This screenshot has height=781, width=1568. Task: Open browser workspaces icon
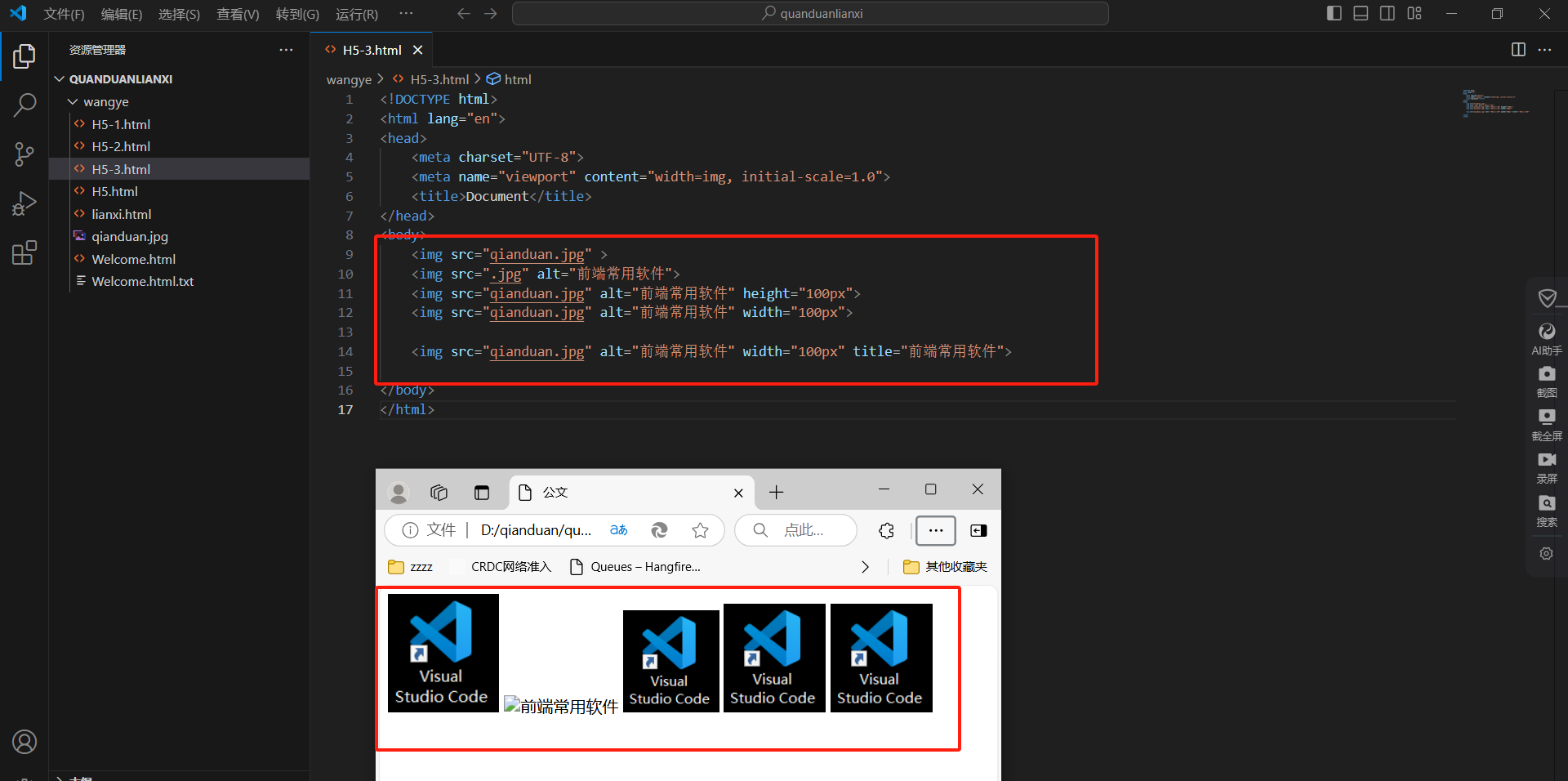439,493
